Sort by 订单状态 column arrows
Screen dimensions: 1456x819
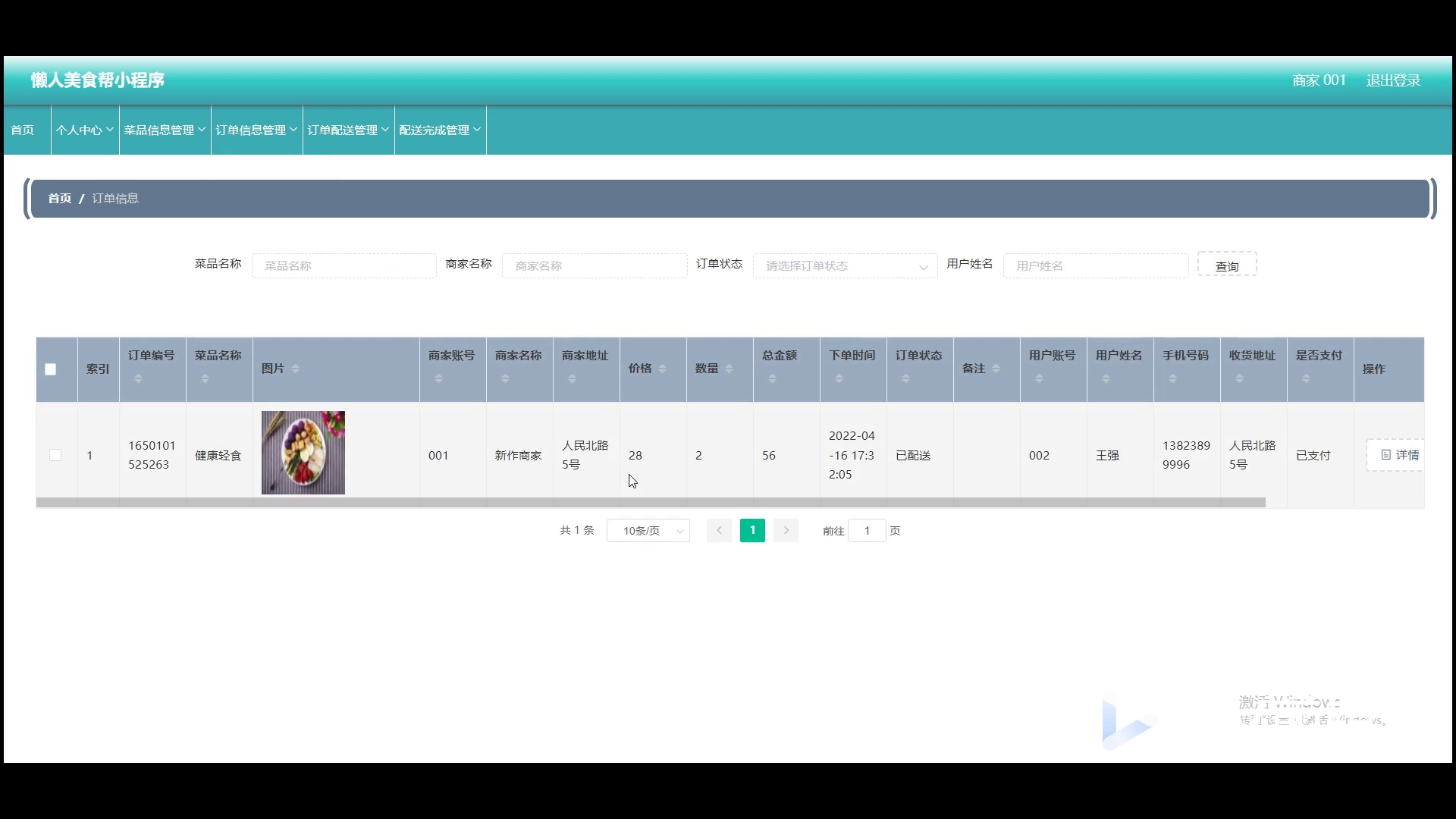point(905,378)
